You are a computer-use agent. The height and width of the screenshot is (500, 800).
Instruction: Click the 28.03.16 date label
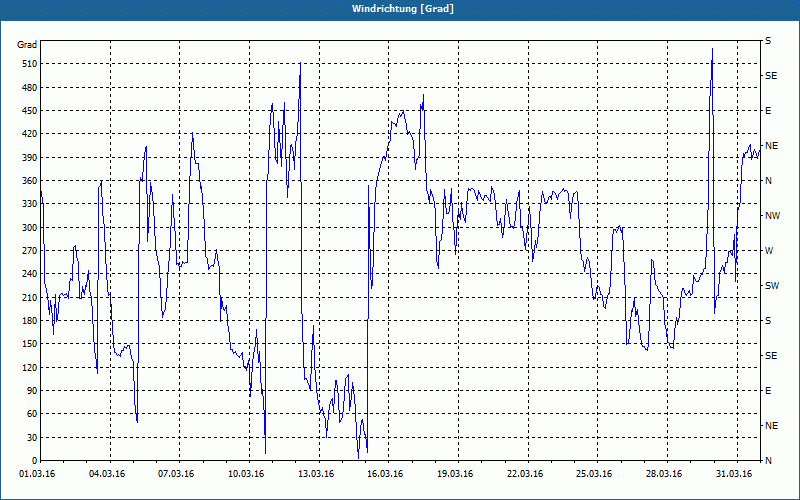point(664,474)
